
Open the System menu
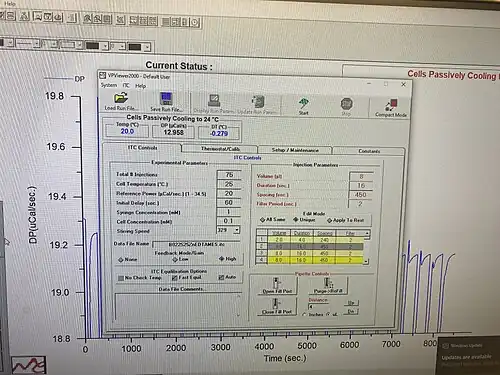tap(109, 85)
